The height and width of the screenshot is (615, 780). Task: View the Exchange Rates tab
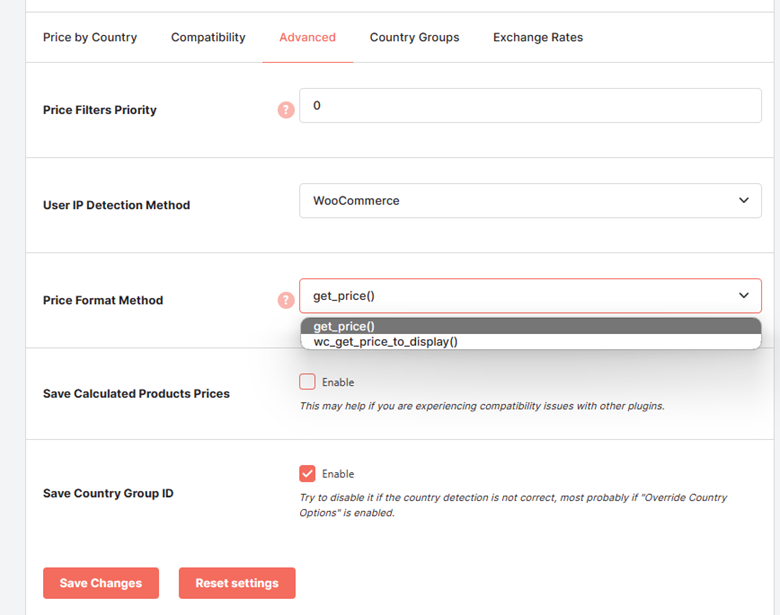(x=538, y=37)
